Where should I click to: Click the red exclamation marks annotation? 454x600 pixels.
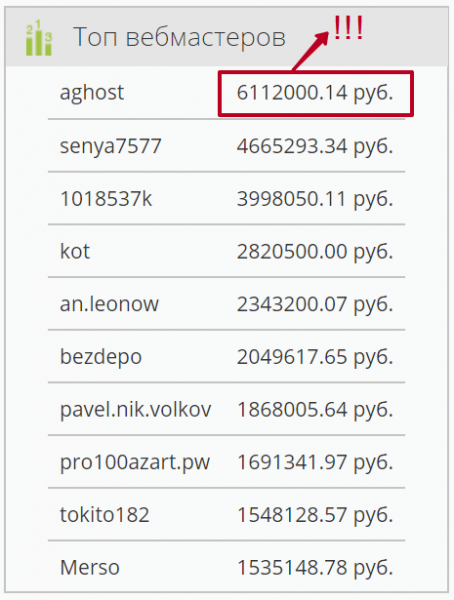point(348,28)
